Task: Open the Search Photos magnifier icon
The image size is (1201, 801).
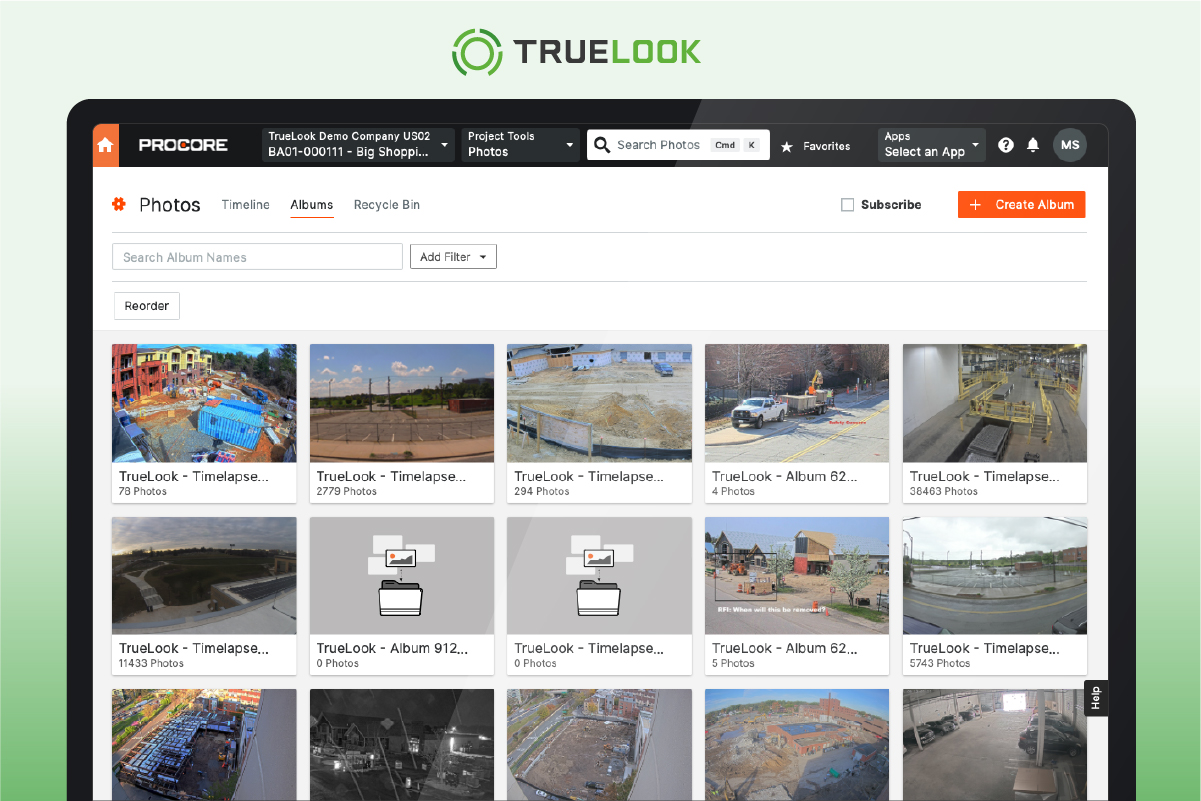Action: (601, 145)
